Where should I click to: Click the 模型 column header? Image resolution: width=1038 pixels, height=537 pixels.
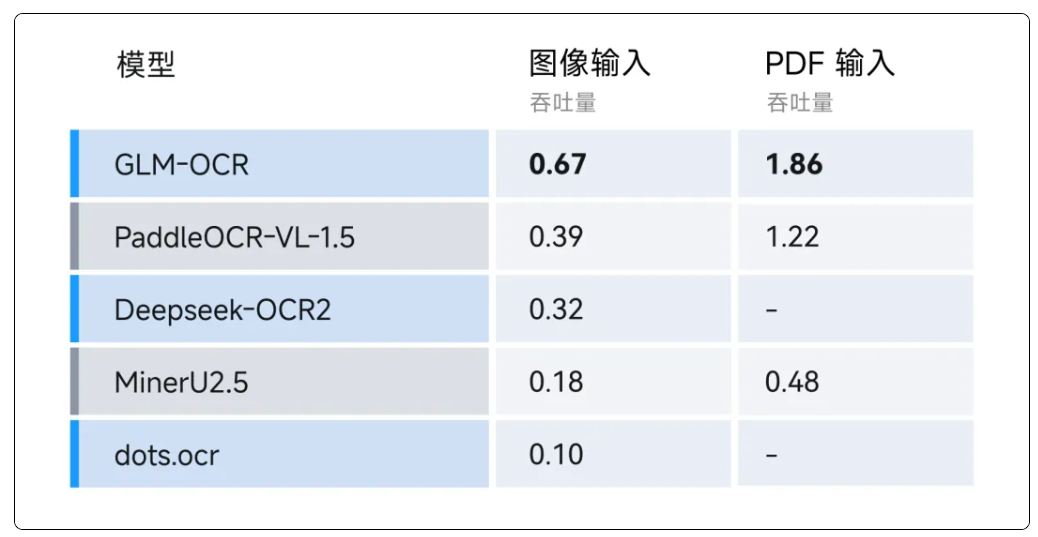click(146, 66)
